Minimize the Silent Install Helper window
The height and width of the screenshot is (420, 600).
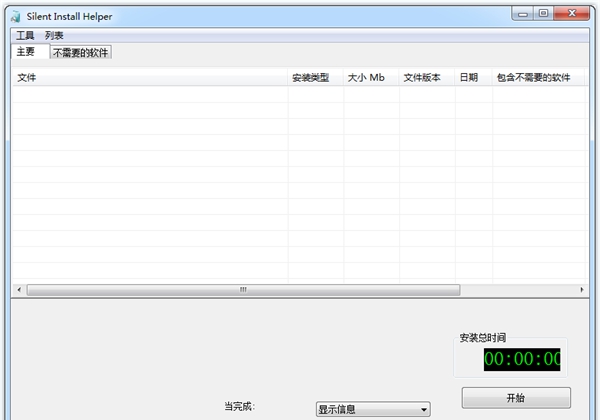pyautogui.click(x=523, y=13)
